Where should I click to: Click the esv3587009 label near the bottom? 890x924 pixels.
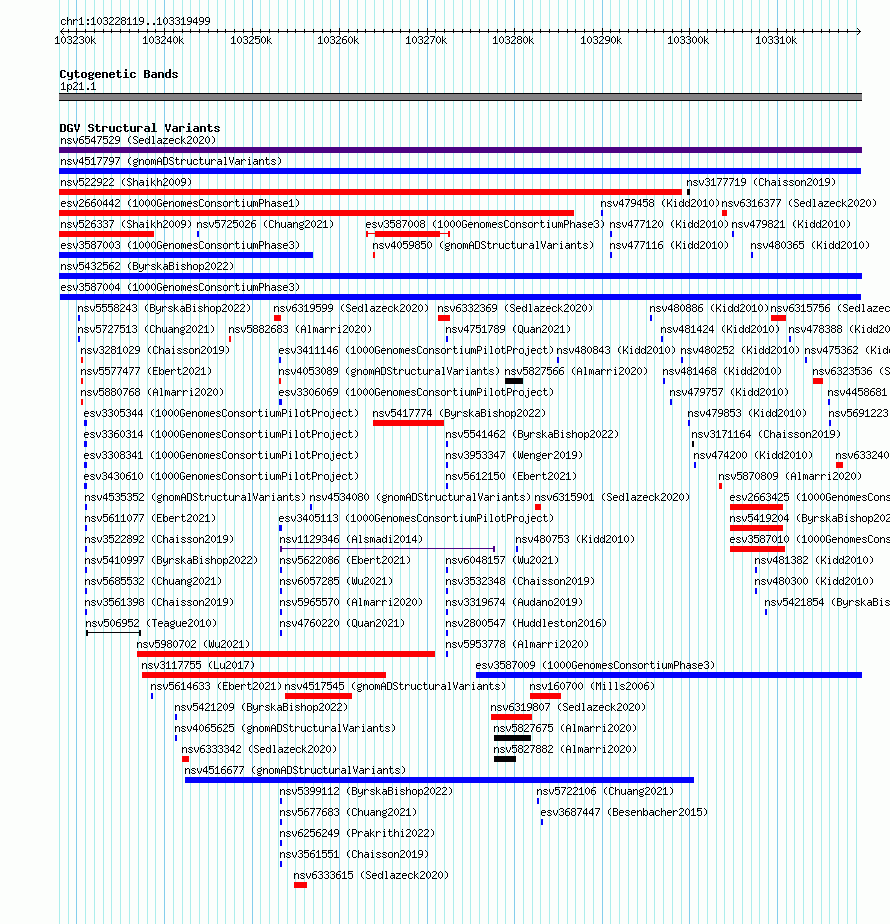click(x=595, y=665)
